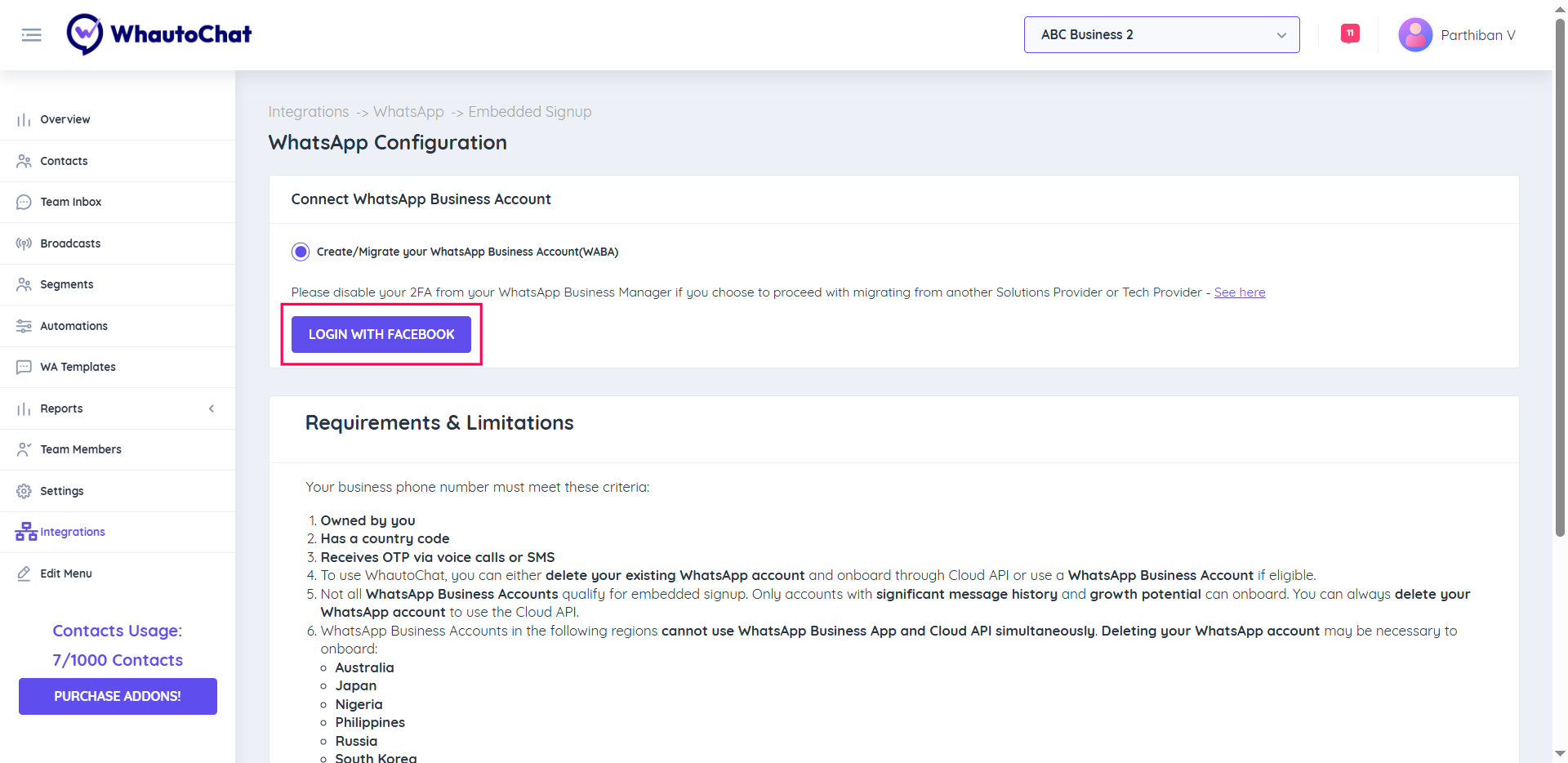
Task: Click the Automations sliders icon
Action: click(24, 326)
